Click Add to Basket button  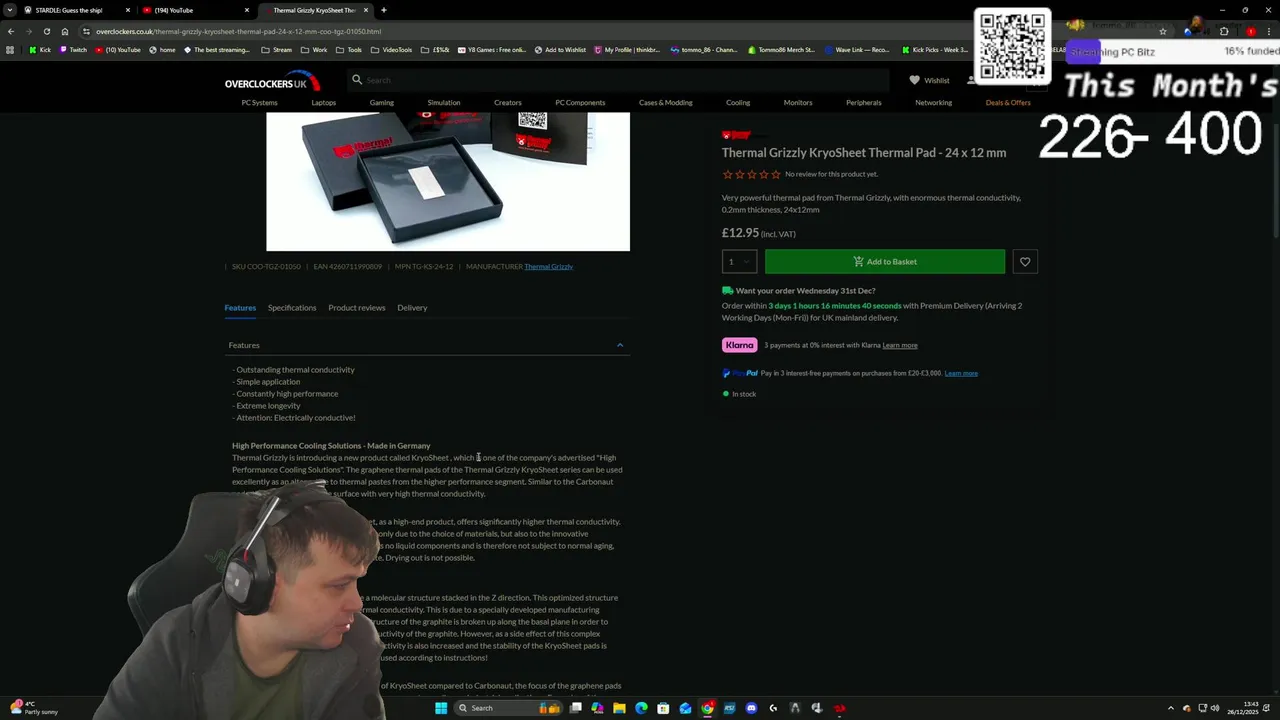pyautogui.click(x=885, y=262)
